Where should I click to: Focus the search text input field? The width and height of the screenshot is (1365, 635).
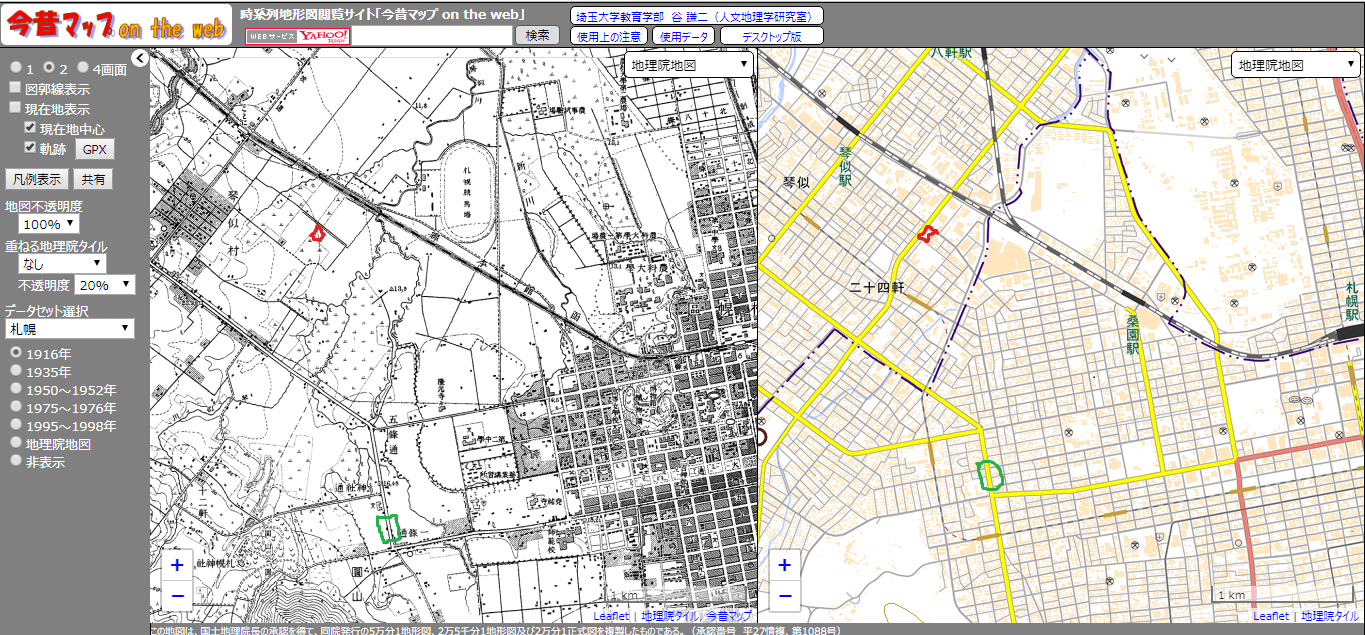(432, 35)
